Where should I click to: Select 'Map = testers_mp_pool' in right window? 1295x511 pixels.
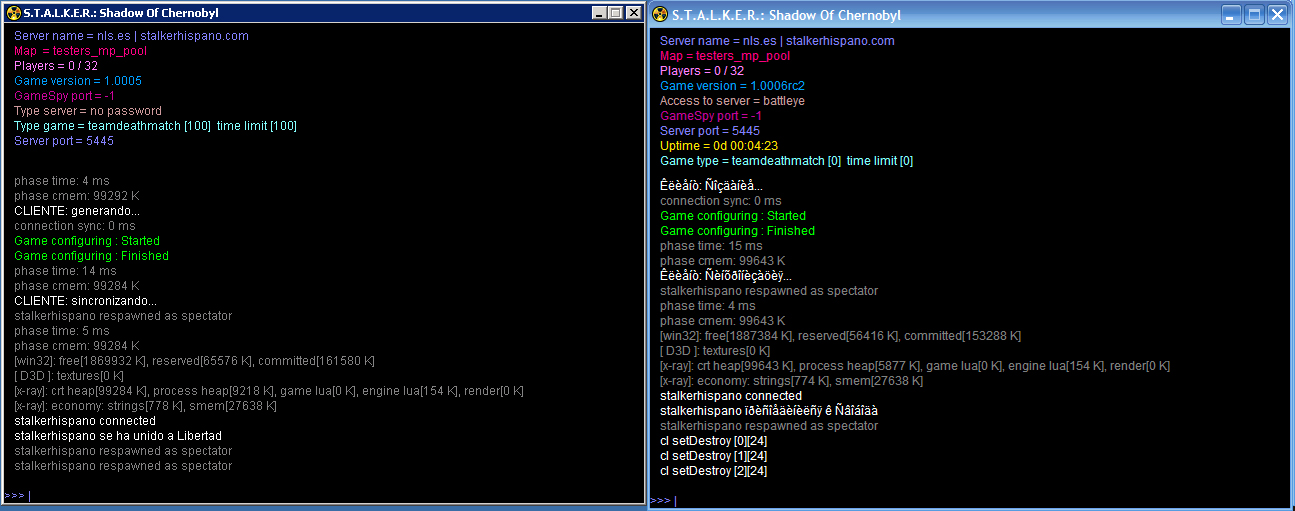(x=725, y=56)
